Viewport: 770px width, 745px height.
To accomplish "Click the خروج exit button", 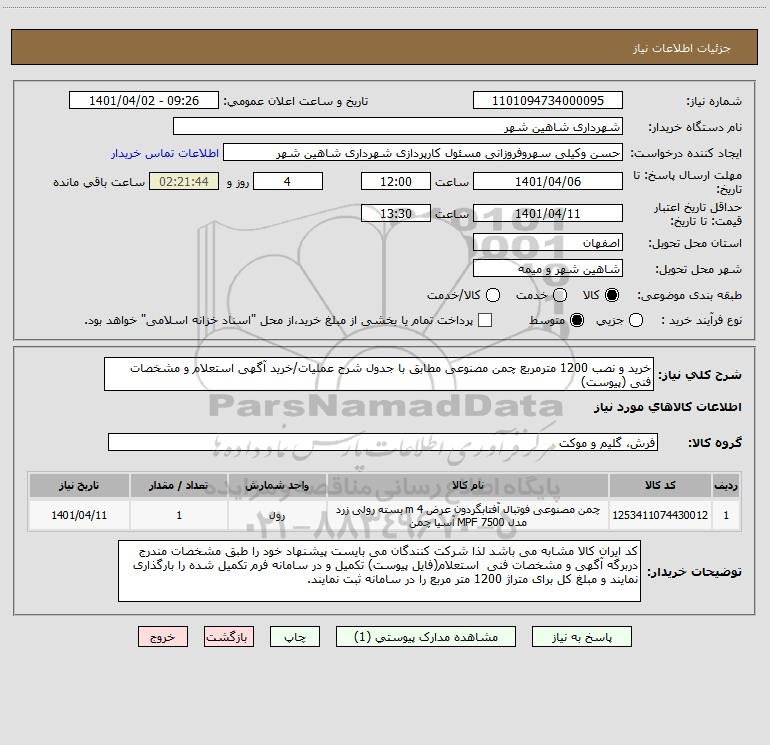I will coord(163,637).
